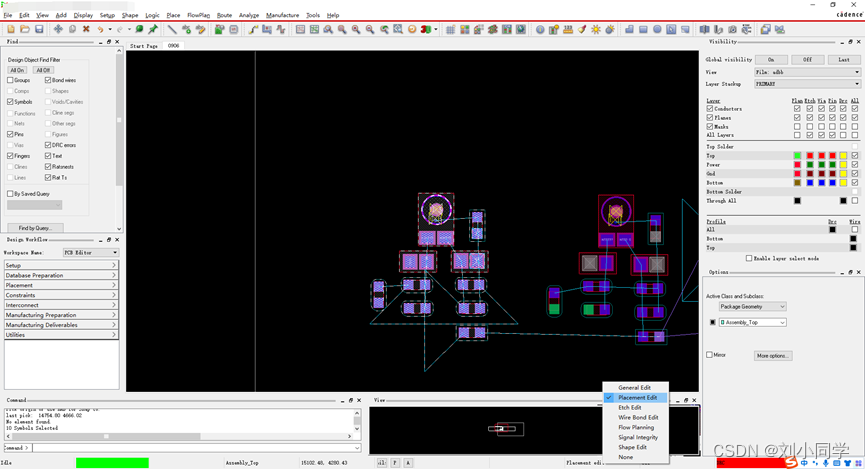Choose Etch Edit from the mode menu
The image size is (865, 469).
[630, 407]
